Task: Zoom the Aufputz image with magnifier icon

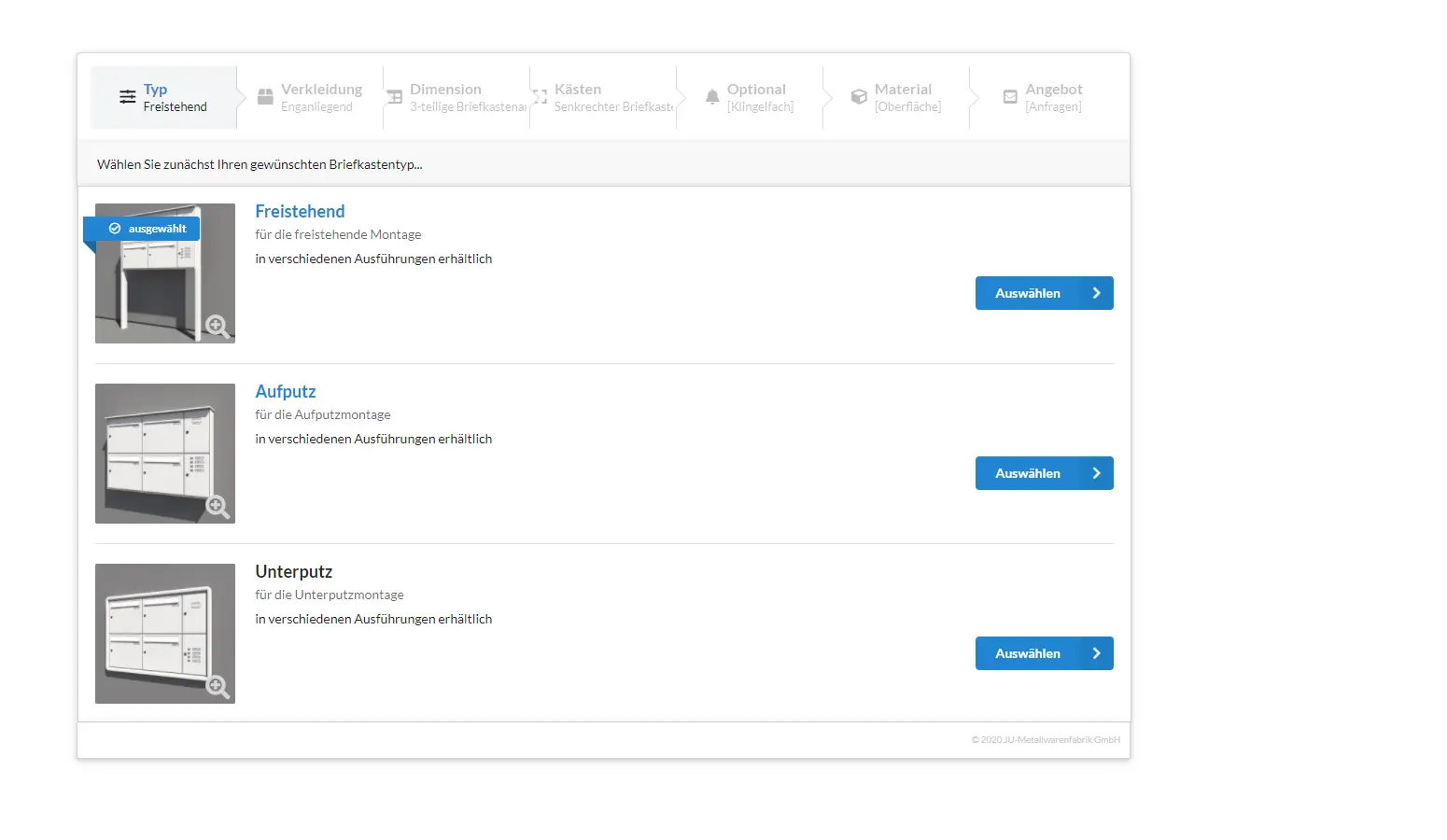Action: [218, 506]
